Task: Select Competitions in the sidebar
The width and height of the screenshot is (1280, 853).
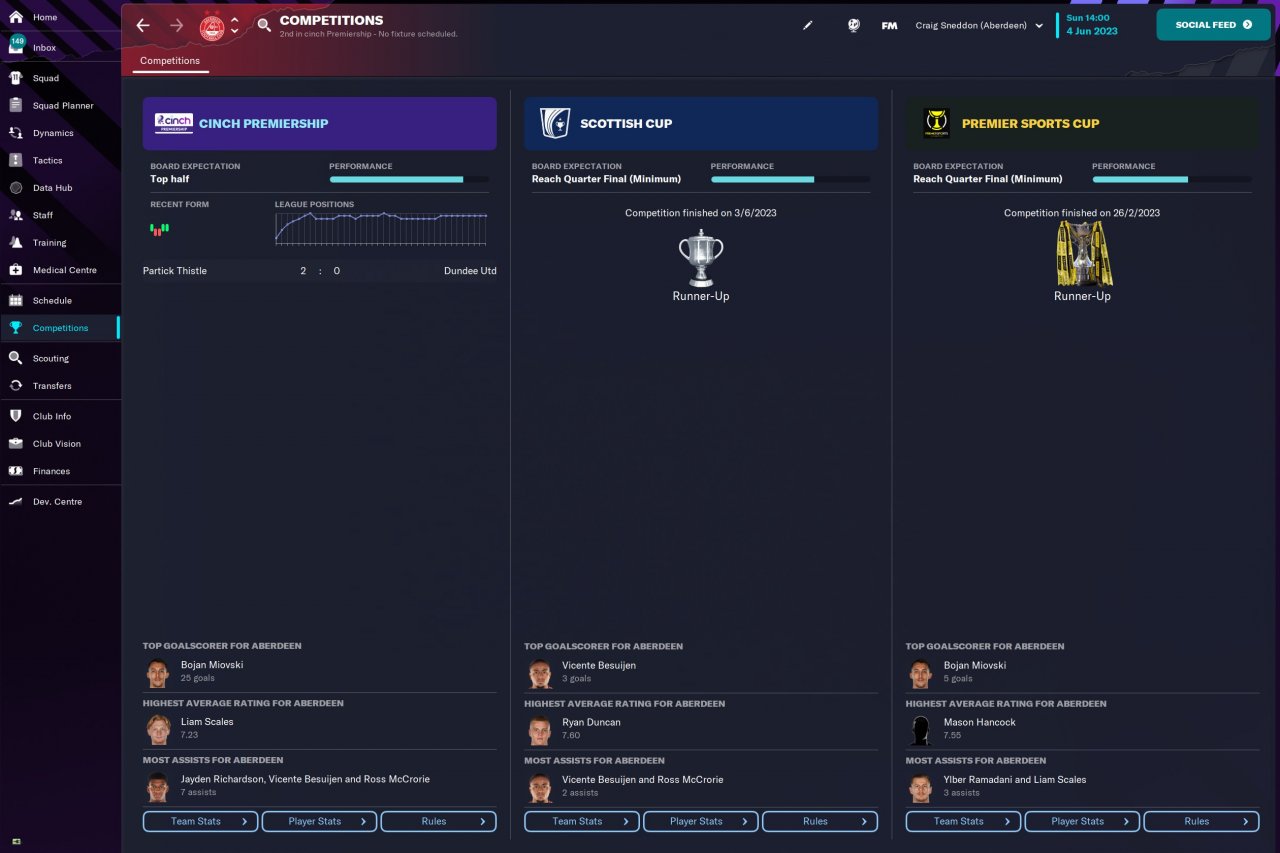Action: [x=60, y=328]
